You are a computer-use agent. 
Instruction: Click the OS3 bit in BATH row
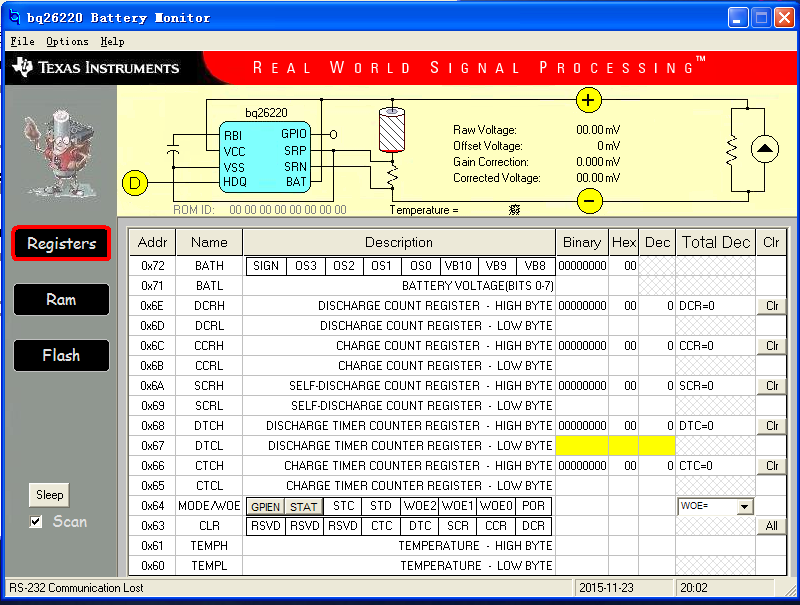(x=305, y=266)
